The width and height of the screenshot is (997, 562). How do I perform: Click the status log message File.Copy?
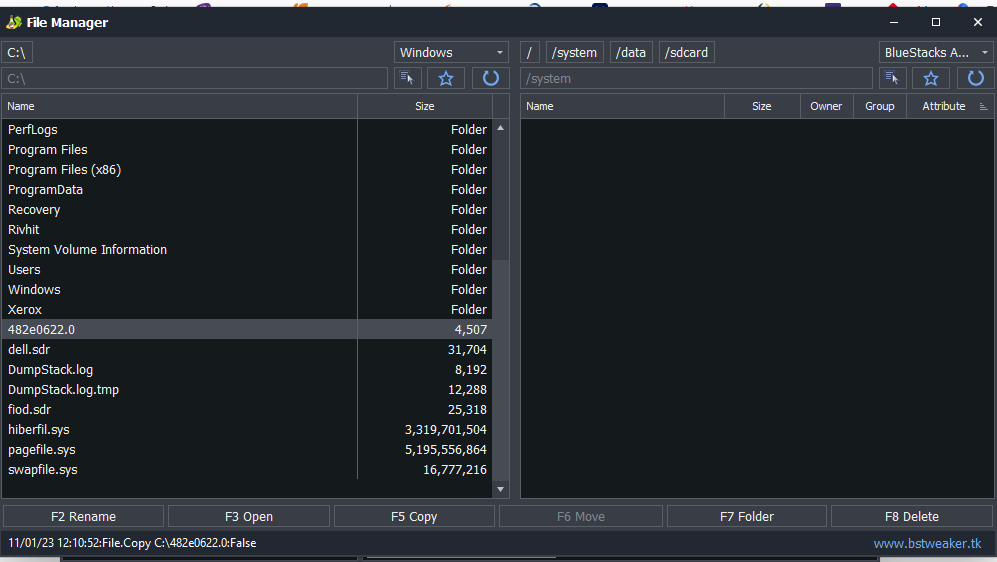132,543
